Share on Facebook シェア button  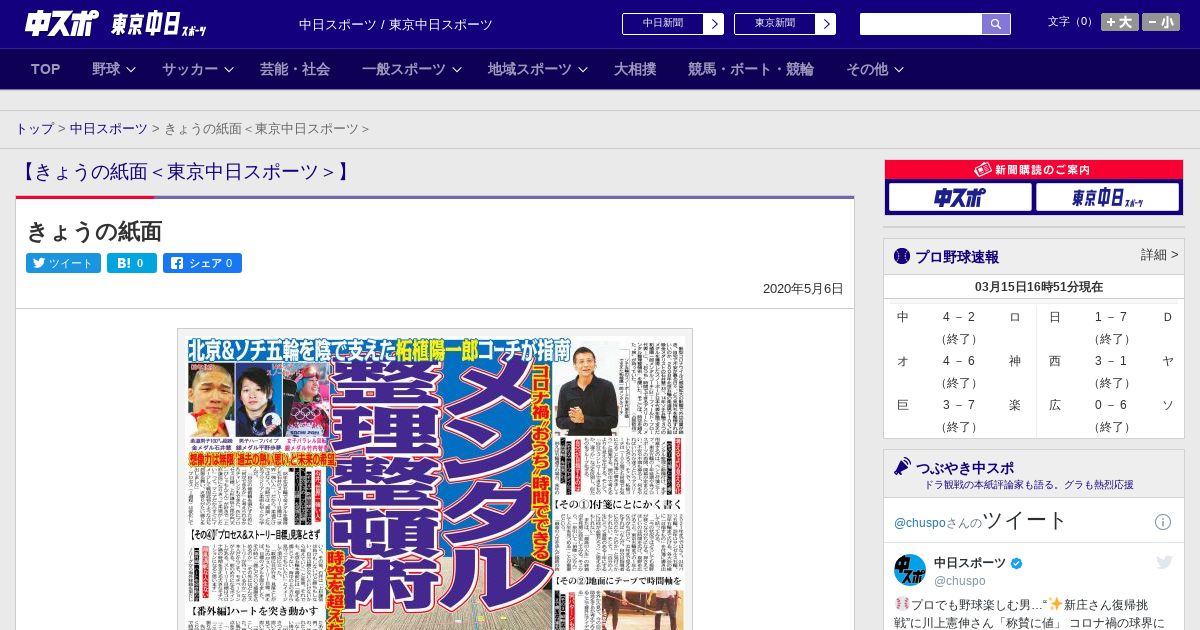pyautogui.click(x=202, y=263)
